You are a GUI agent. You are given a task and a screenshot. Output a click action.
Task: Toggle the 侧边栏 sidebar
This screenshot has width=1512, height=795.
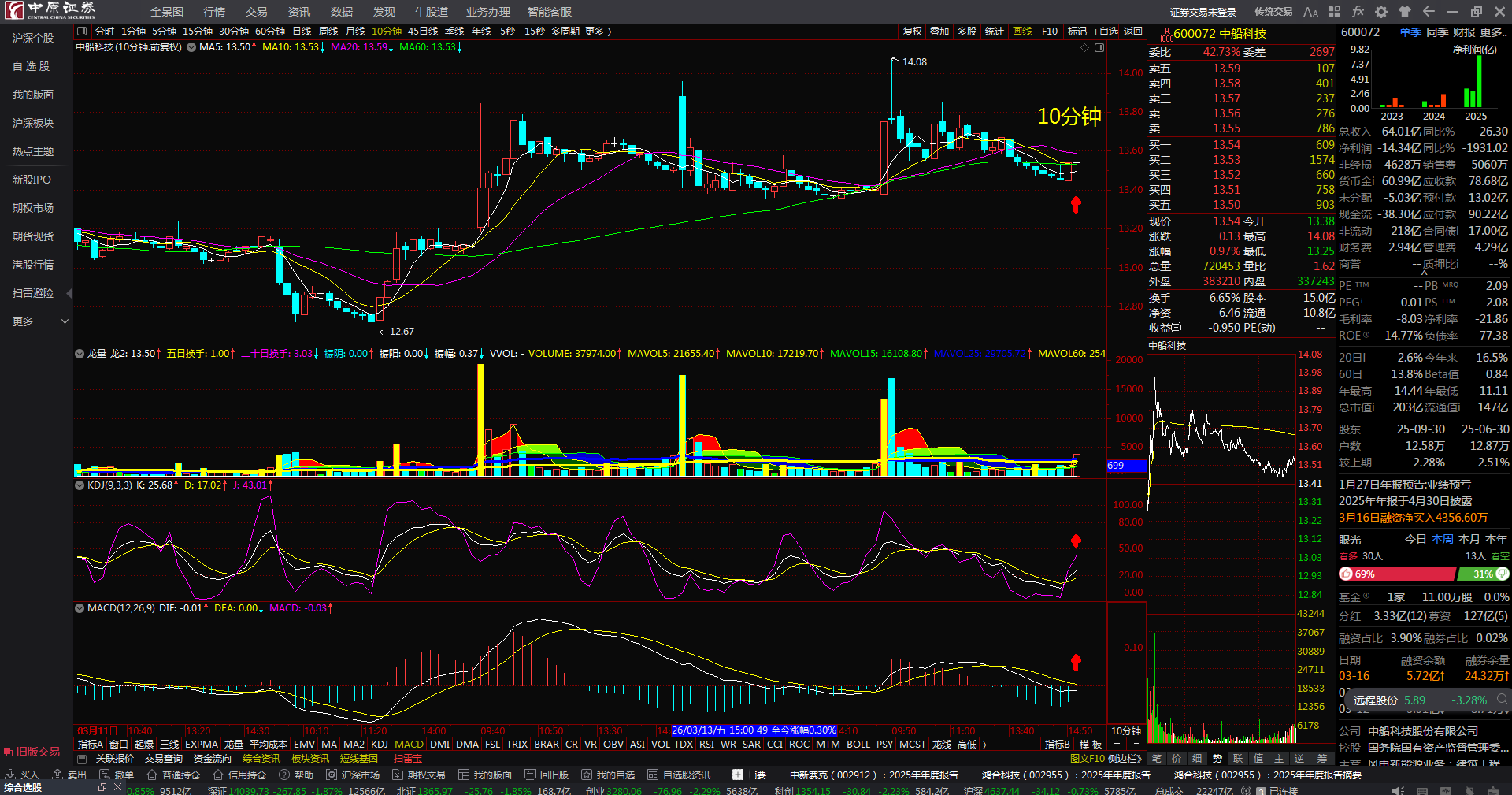click(x=1125, y=759)
